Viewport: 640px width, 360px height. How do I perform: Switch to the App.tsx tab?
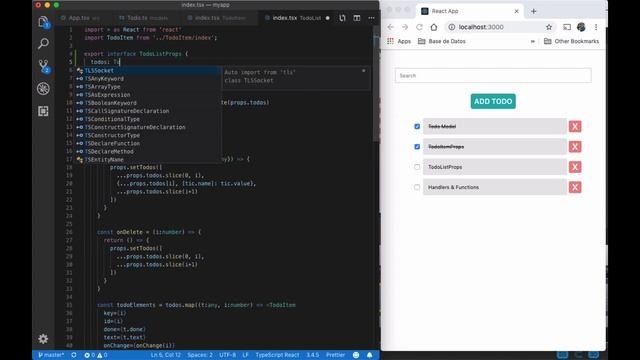pos(80,18)
